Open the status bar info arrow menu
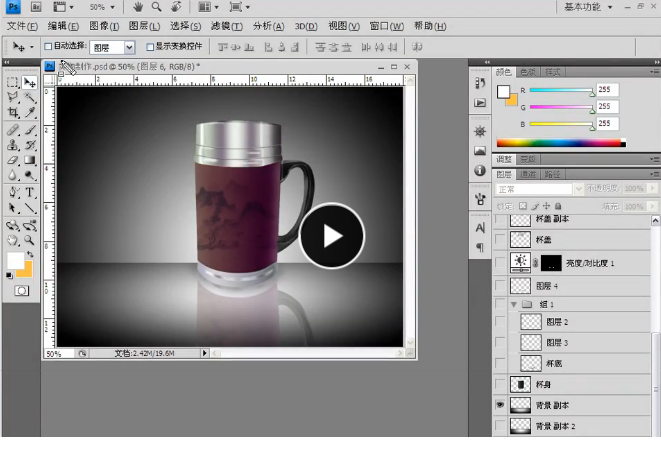 coord(204,353)
